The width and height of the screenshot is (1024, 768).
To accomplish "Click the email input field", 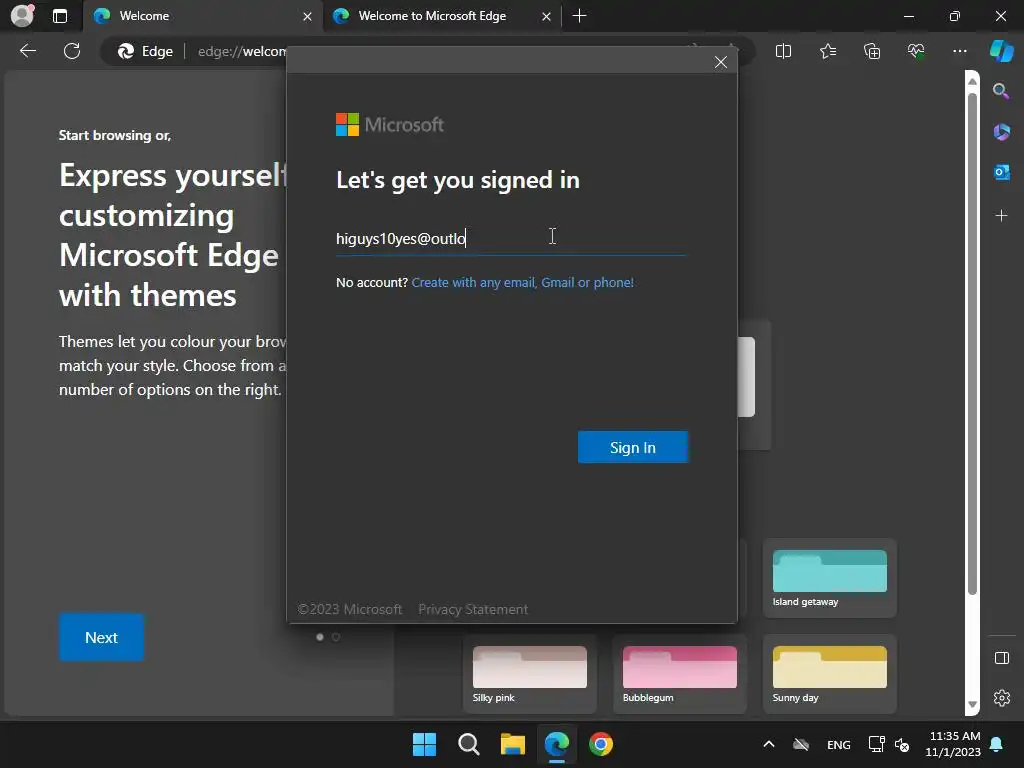I will [511, 238].
